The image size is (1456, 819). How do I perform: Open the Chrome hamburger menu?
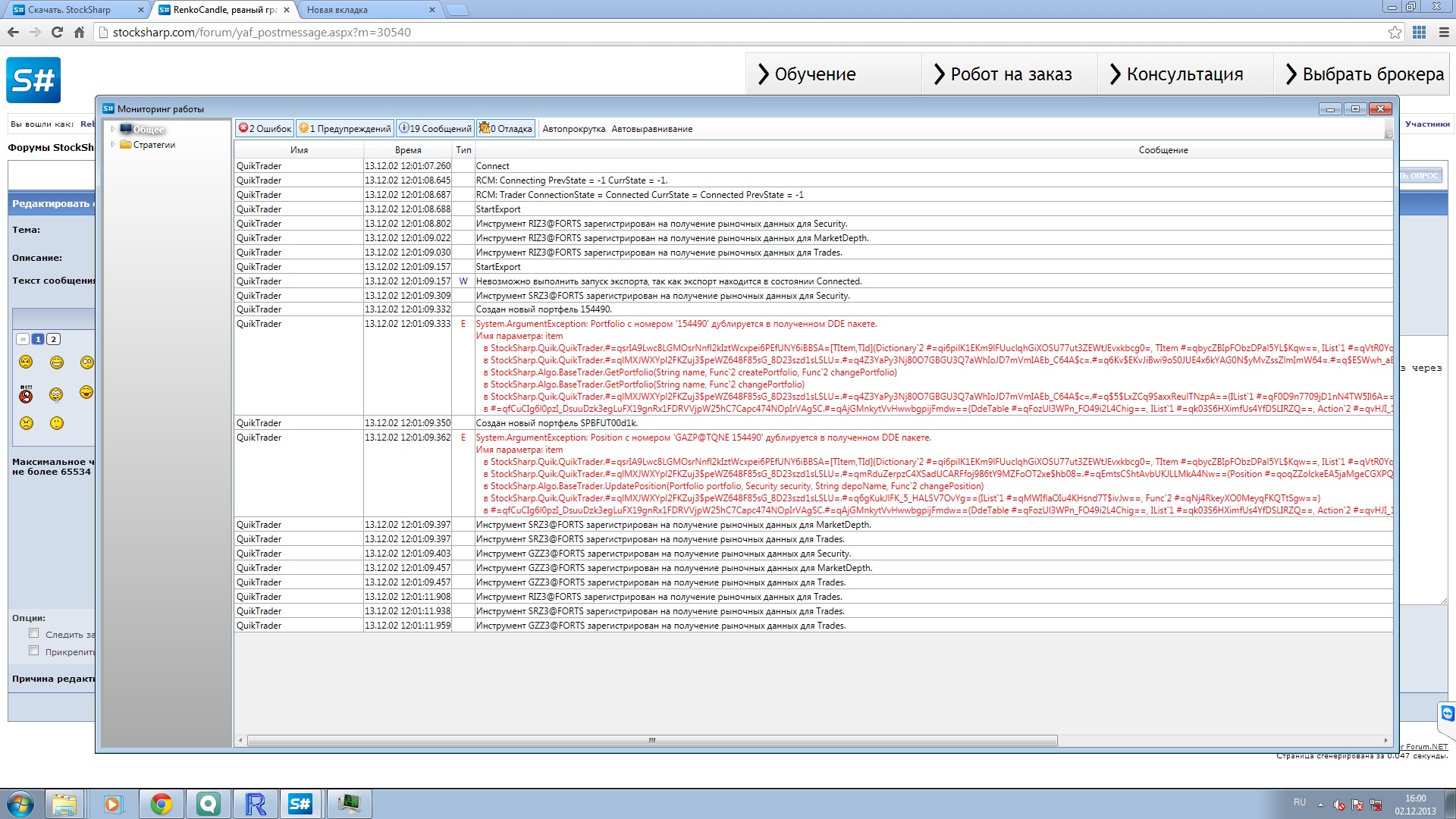[1444, 32]
